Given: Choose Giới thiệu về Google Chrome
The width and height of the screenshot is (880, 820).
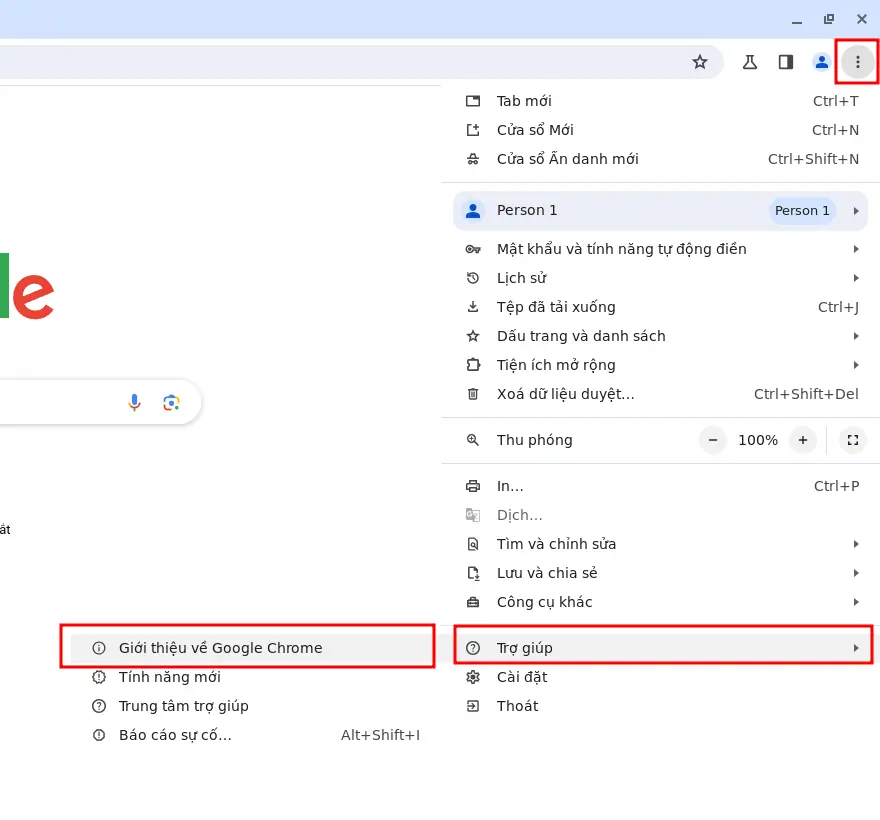Looking at the screenshot, I should click(x=251, y=648).
